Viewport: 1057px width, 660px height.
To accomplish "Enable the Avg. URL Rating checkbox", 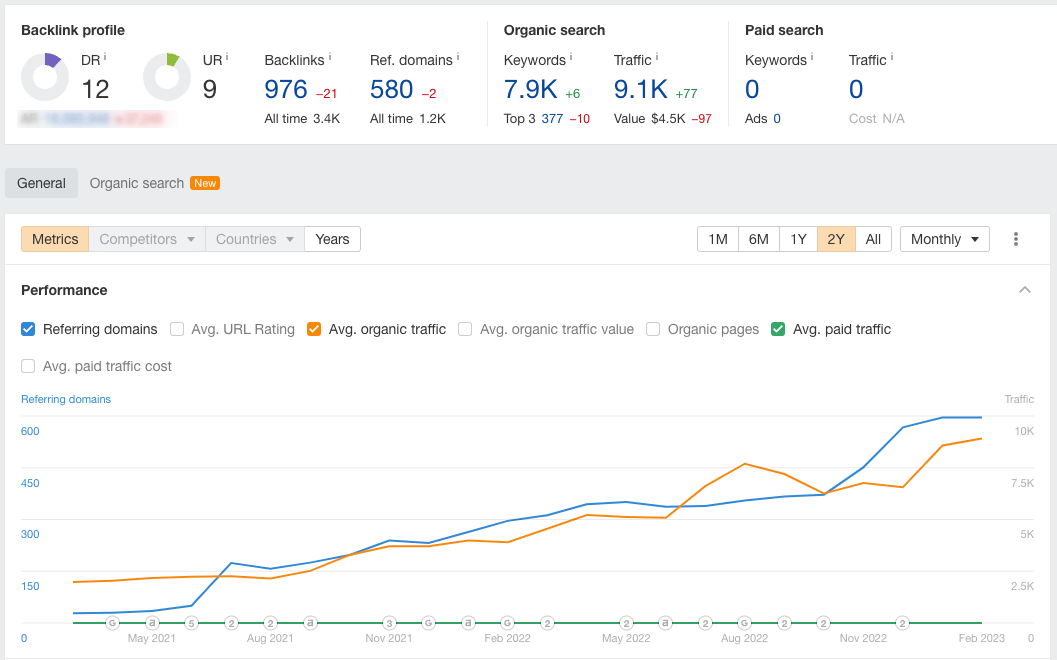I will point(177,329).
